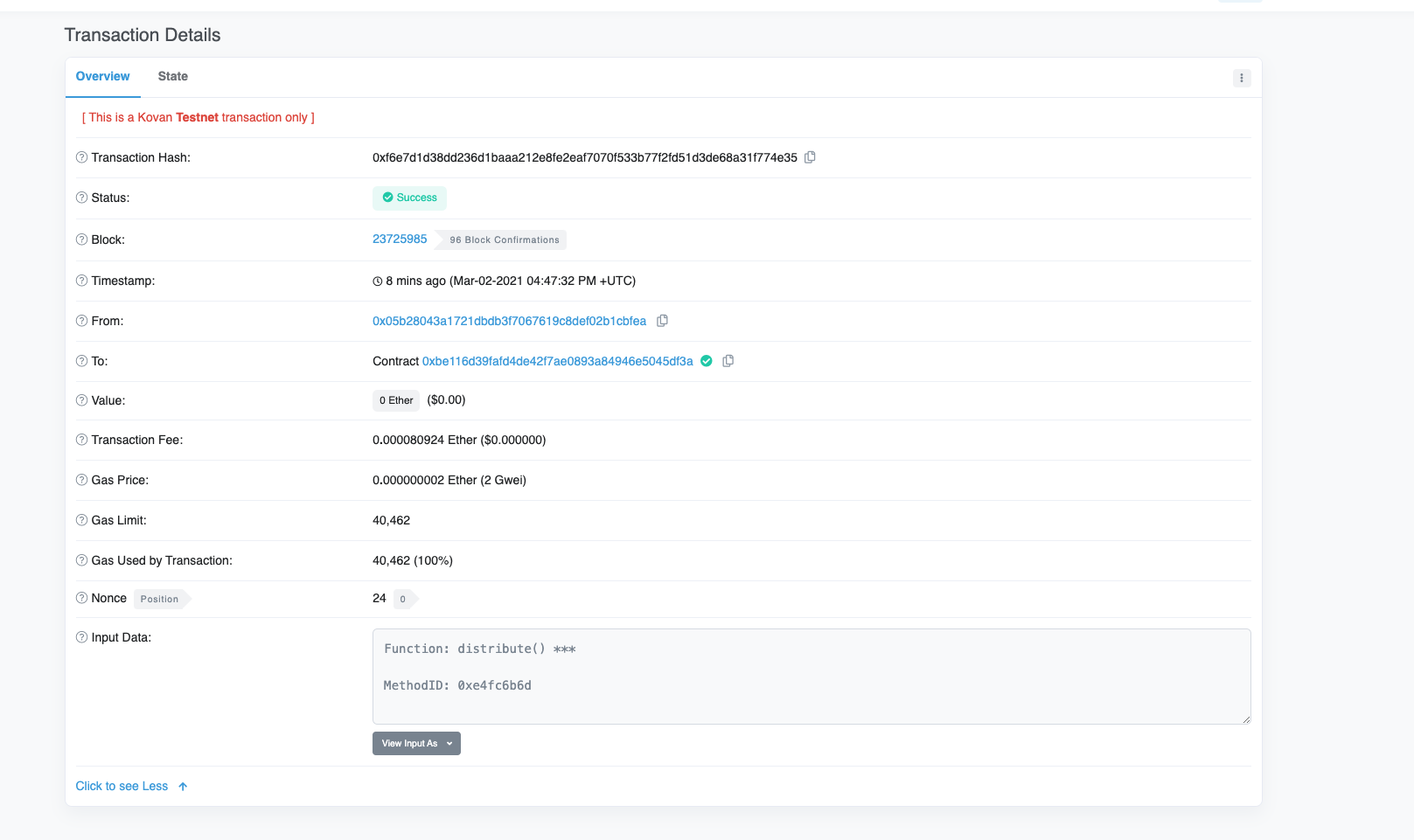
Task: Click help icon next to Input Data
Action: pos(81,637)
